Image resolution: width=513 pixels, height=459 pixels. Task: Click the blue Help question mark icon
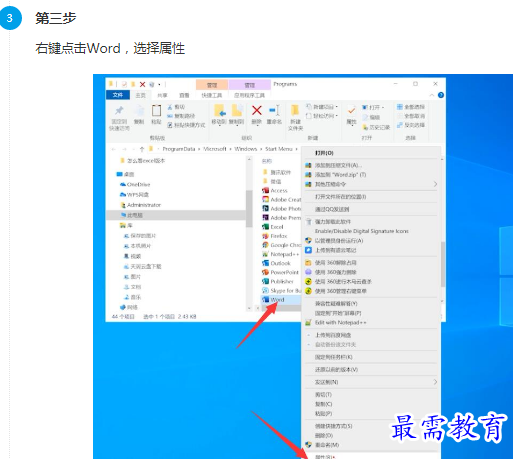pos(441,95)
